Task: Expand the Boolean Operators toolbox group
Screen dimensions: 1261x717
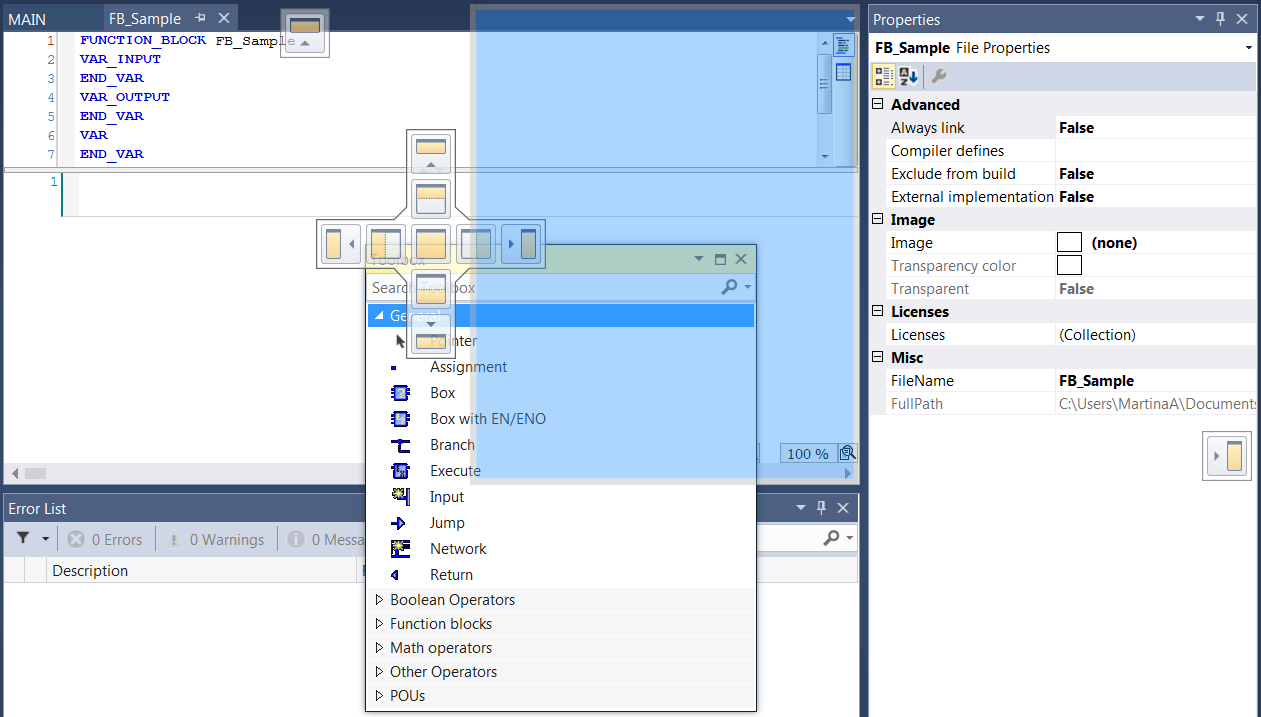Action: (379, 600)
